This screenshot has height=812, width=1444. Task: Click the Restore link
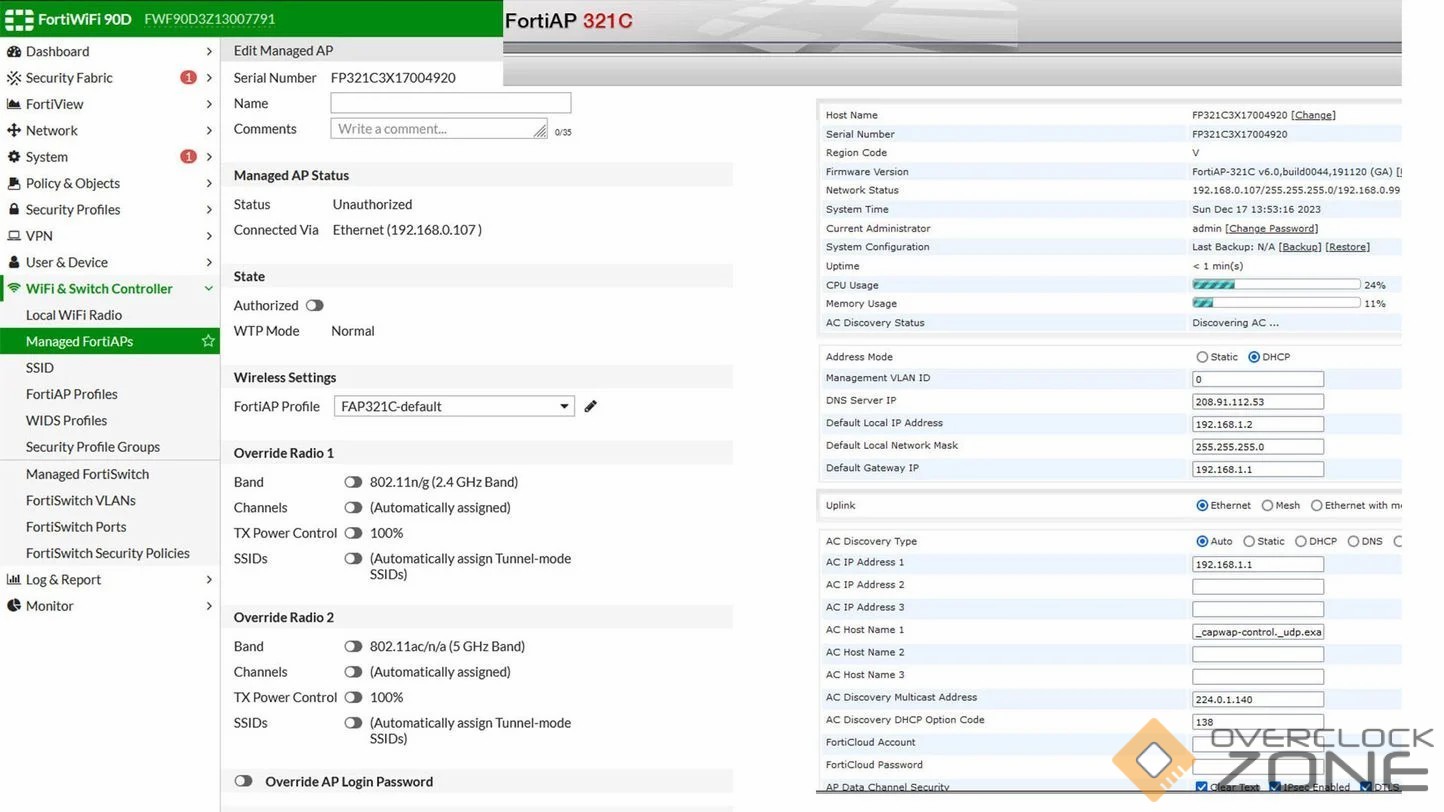pos(1347,247)
